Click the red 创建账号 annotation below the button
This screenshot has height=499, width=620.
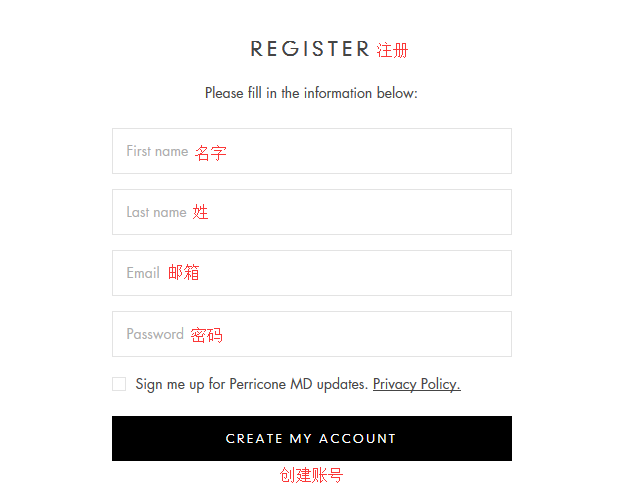coord(311,476)
